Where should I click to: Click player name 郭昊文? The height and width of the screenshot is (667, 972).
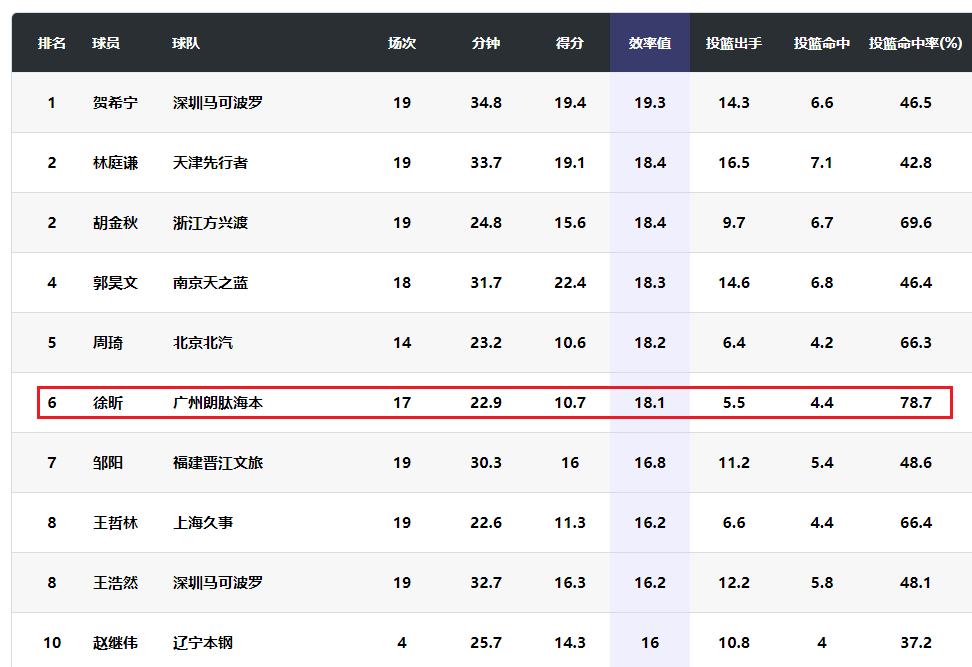(115, 283)
